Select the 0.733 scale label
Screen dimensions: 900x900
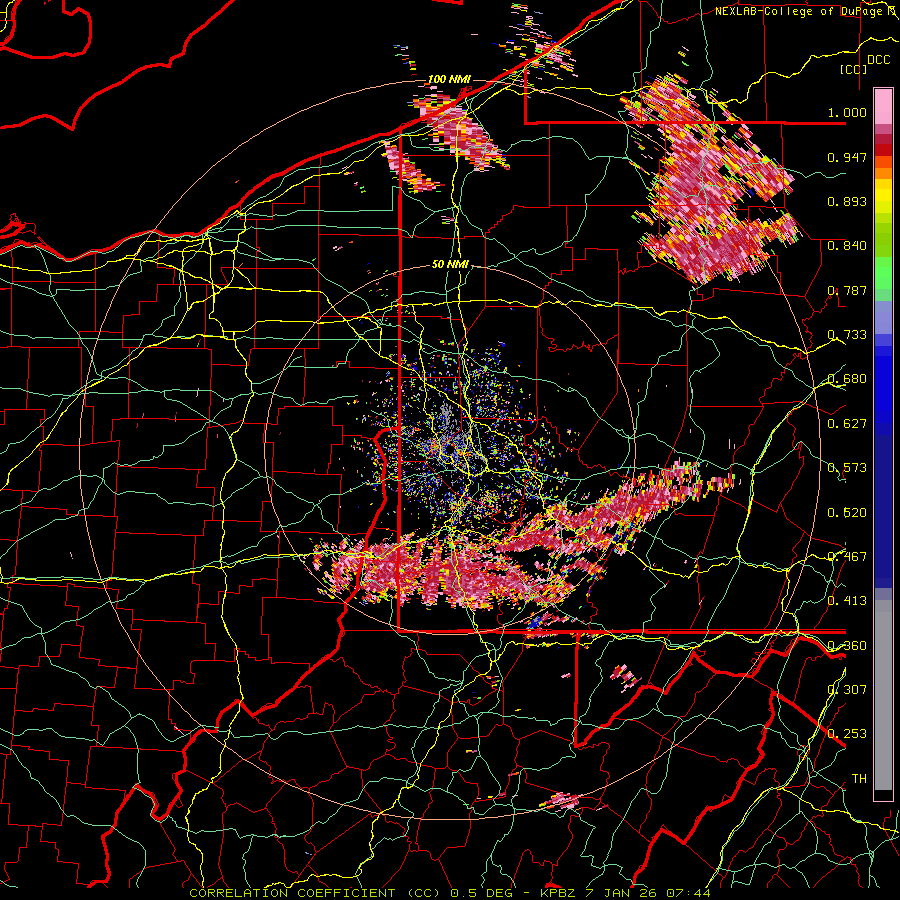(x=847, y=335)
